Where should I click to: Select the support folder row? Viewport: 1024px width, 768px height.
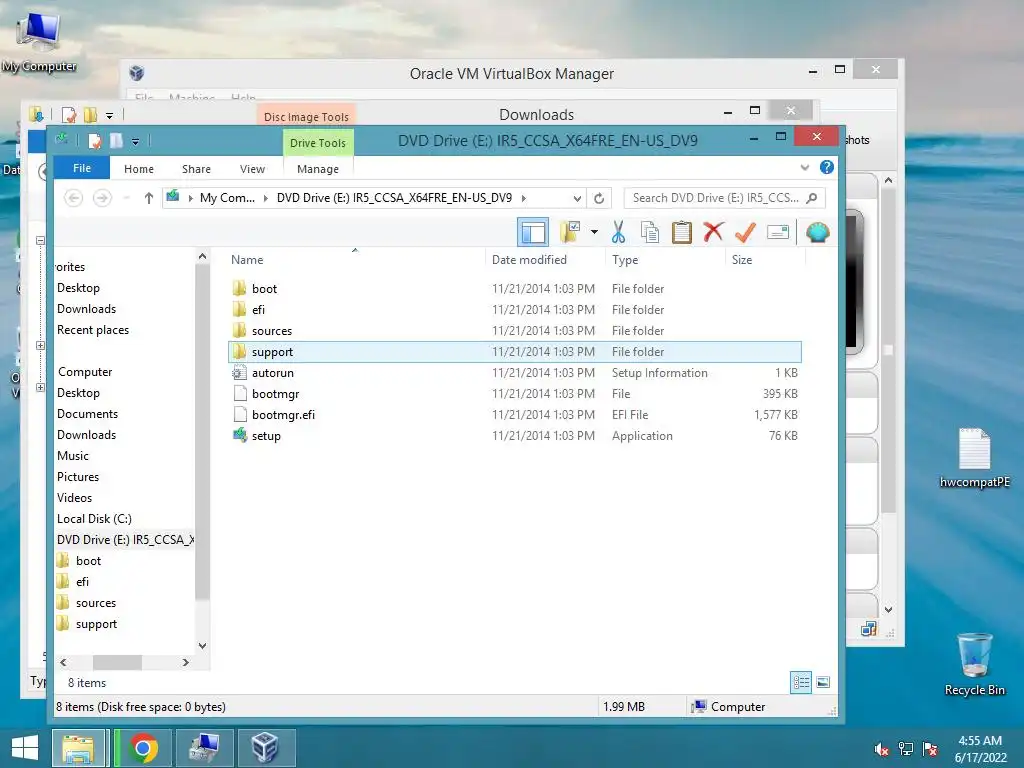click(x=515, y=351)
